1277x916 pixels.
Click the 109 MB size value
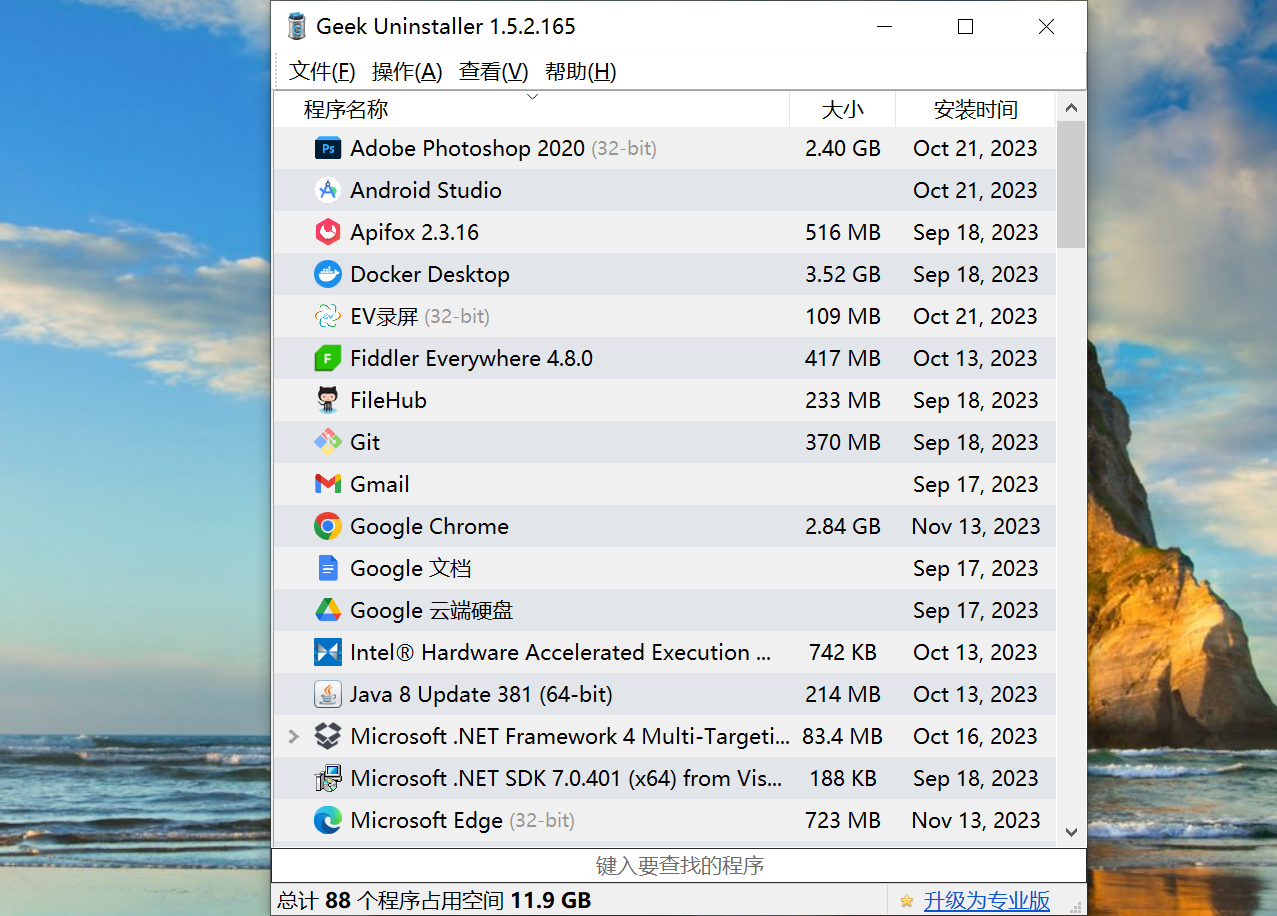843,316
